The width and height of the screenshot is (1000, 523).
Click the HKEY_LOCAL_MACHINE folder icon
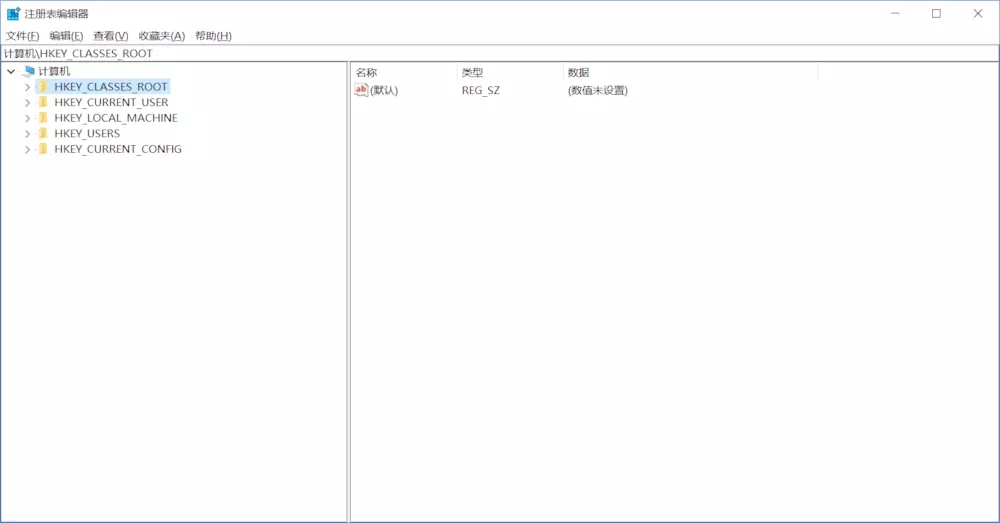coord(43,118)
